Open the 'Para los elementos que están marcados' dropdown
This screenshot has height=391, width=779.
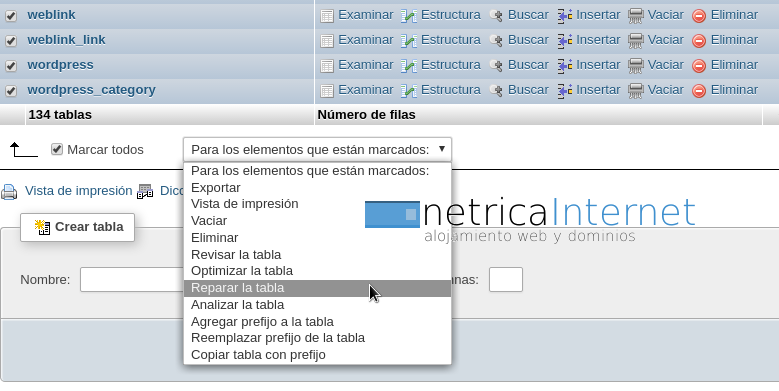tap(317, 150)
